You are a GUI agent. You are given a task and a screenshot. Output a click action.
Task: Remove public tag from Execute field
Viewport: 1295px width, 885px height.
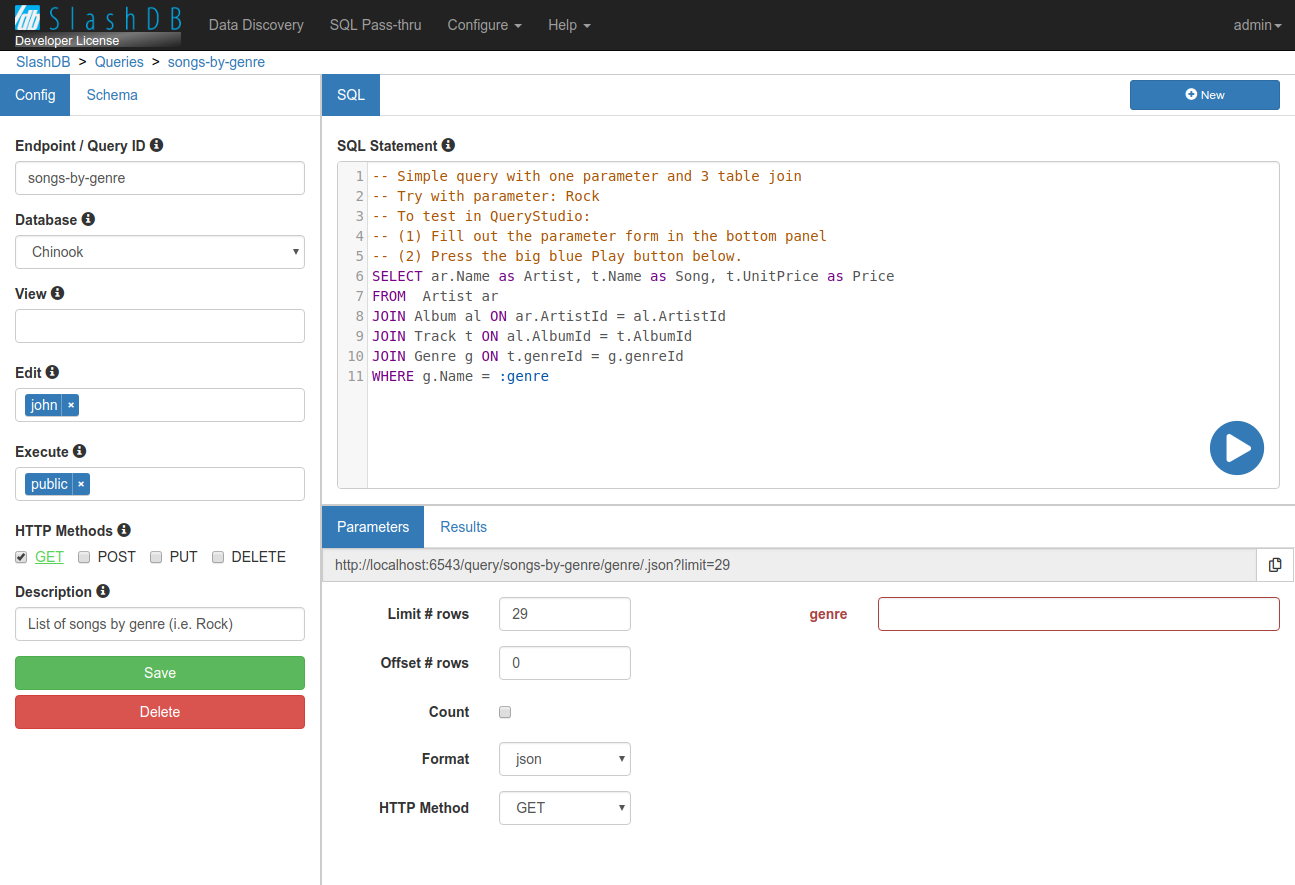(81, 484)
